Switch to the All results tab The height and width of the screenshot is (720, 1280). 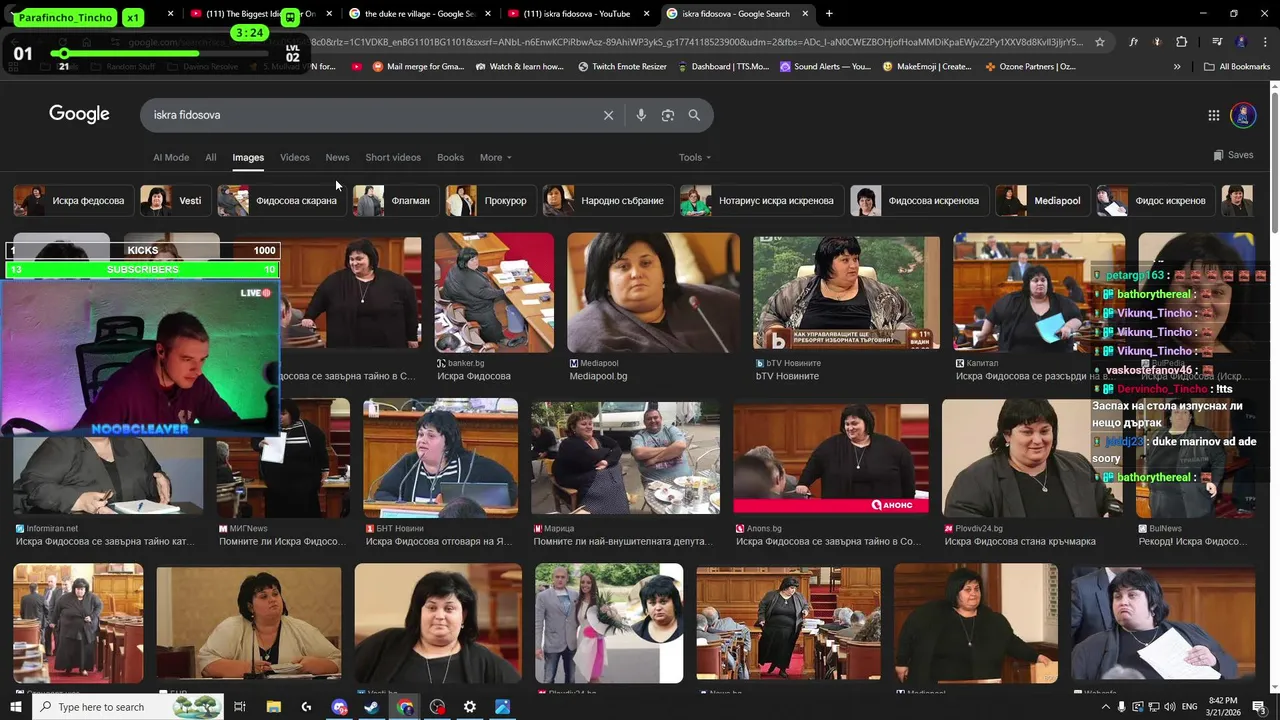pos(210,157)
